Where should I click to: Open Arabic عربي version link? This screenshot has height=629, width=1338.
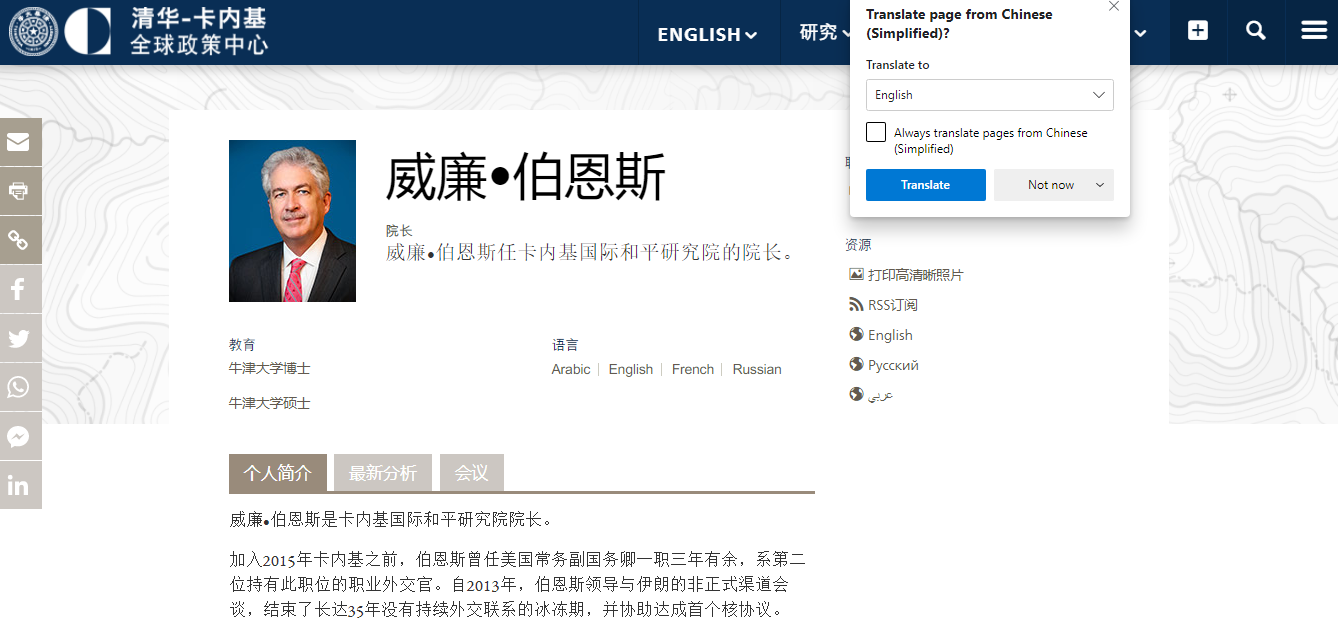tap(880, 395)
